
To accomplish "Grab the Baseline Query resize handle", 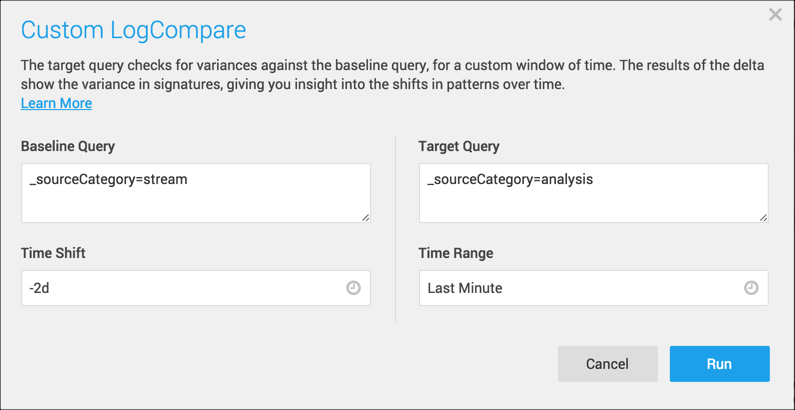I will (x=365, y=216).
